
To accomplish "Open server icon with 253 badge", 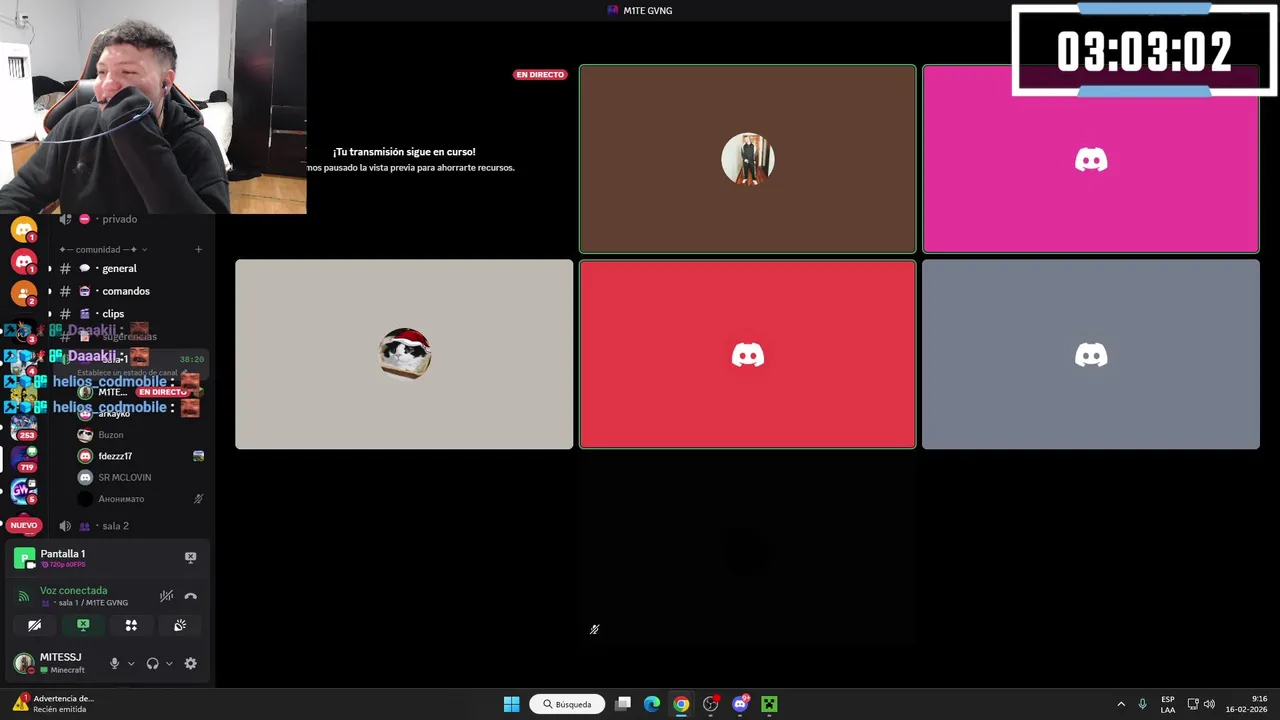I will (x=24, y=427).
